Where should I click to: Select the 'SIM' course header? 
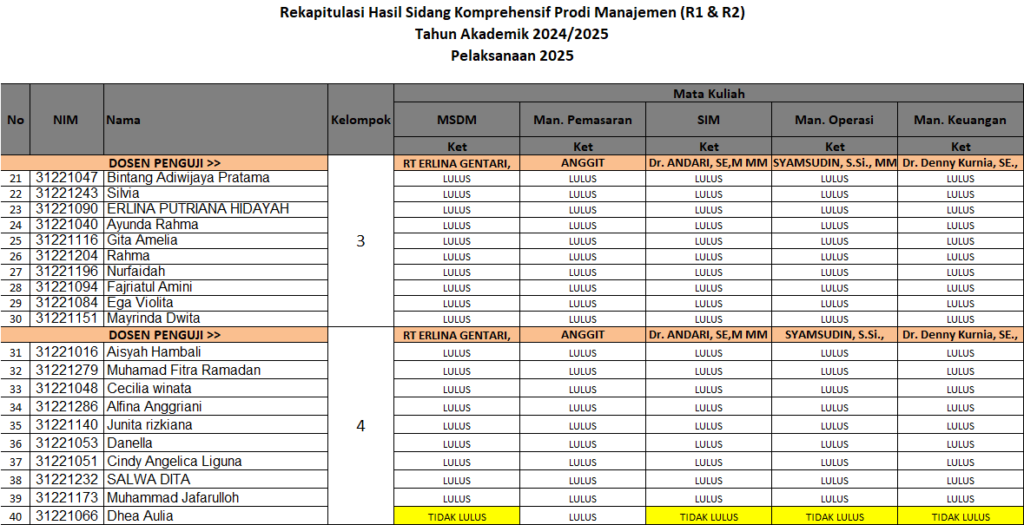[709, 120]
